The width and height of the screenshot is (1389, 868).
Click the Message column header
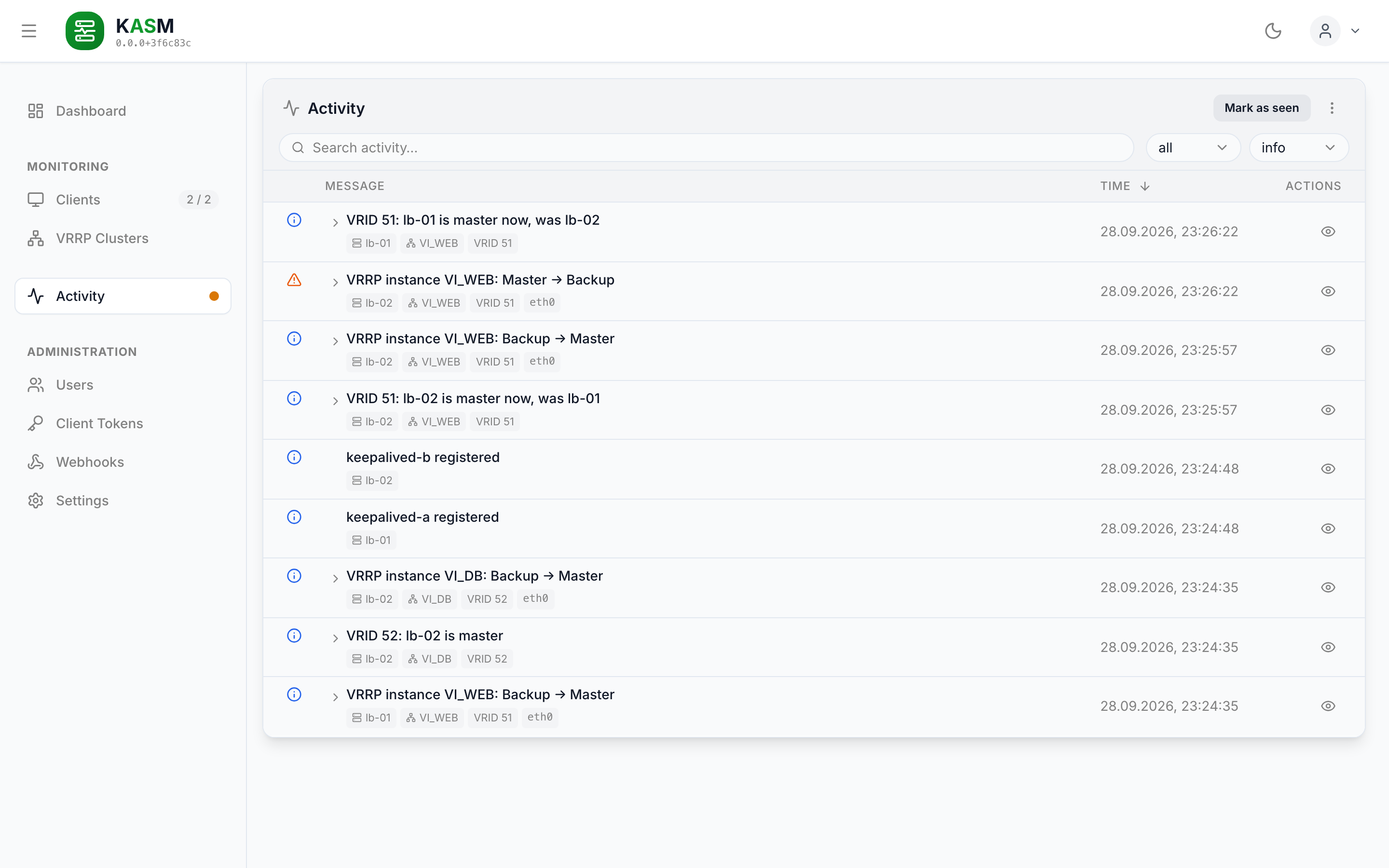(x=354, y=186)
